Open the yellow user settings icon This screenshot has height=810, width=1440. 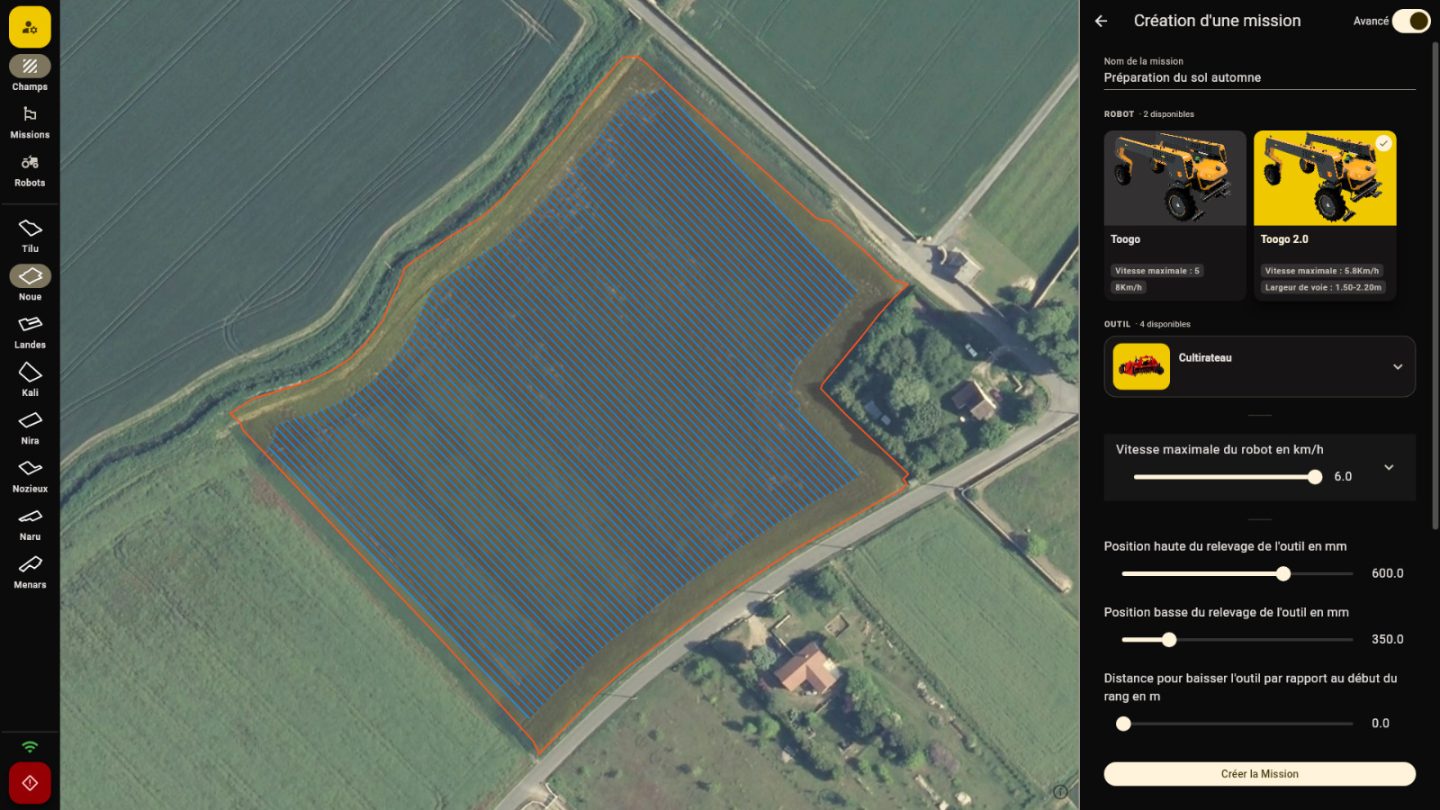[30, 27]
